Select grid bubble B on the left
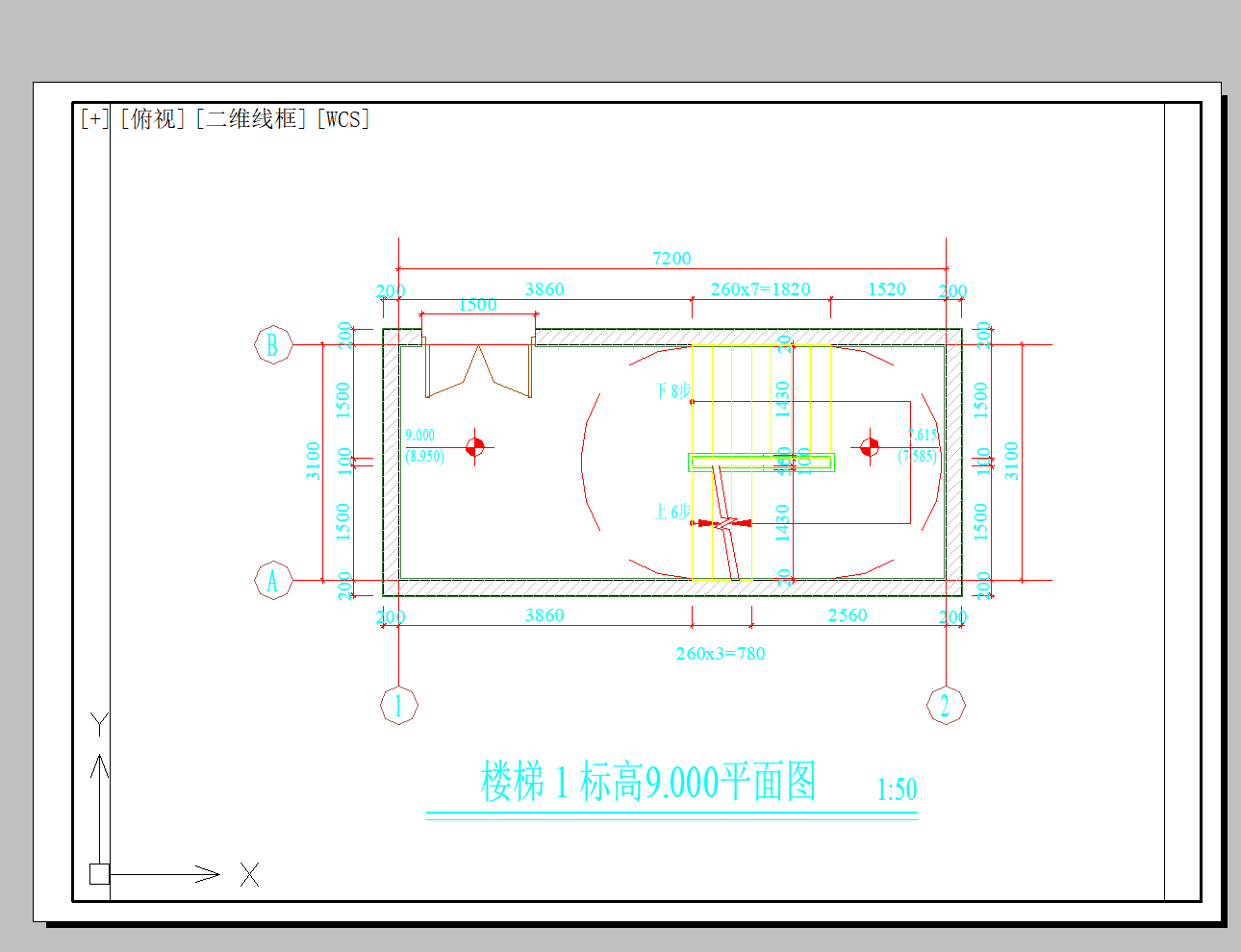The width and height of the screenshot is (1241, 952). pos(273,344)
